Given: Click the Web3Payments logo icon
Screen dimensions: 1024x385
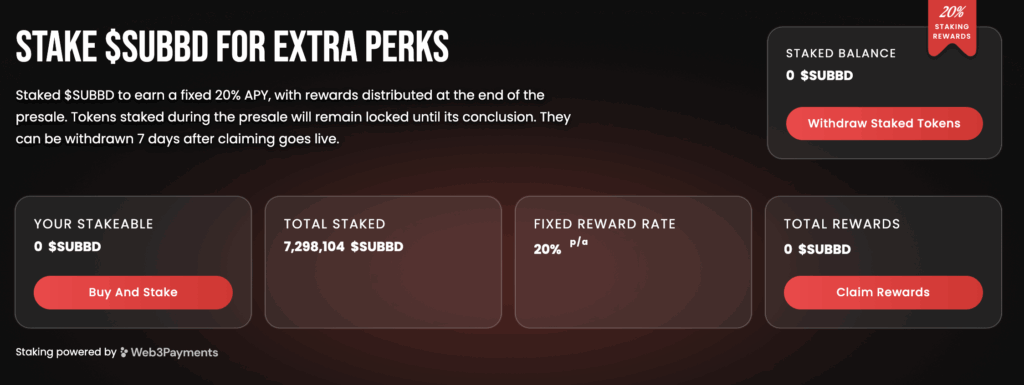Looking at the screenshot, I should click(x=124, y=352).
